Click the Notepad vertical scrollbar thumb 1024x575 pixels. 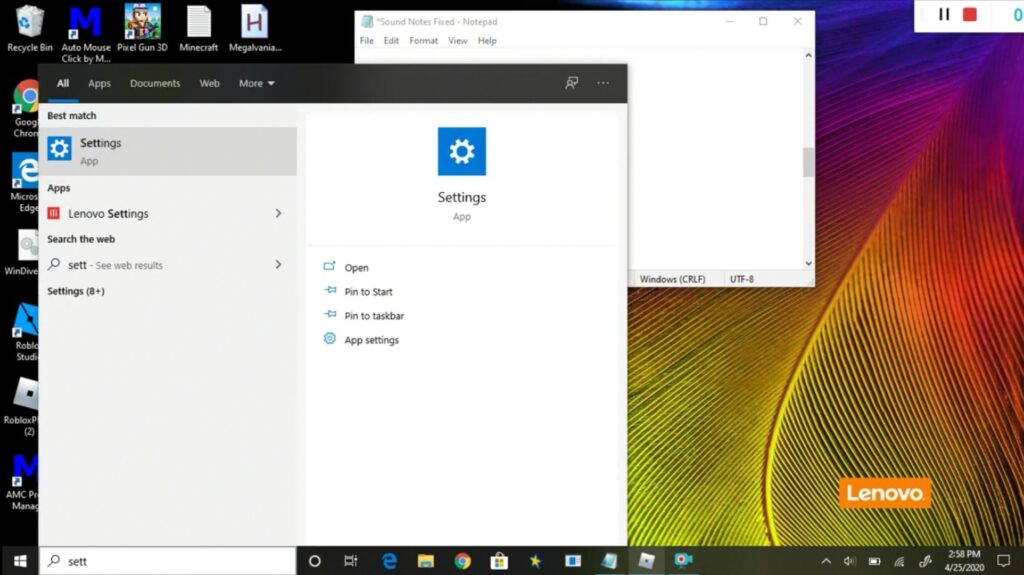[x=808, y=162]
